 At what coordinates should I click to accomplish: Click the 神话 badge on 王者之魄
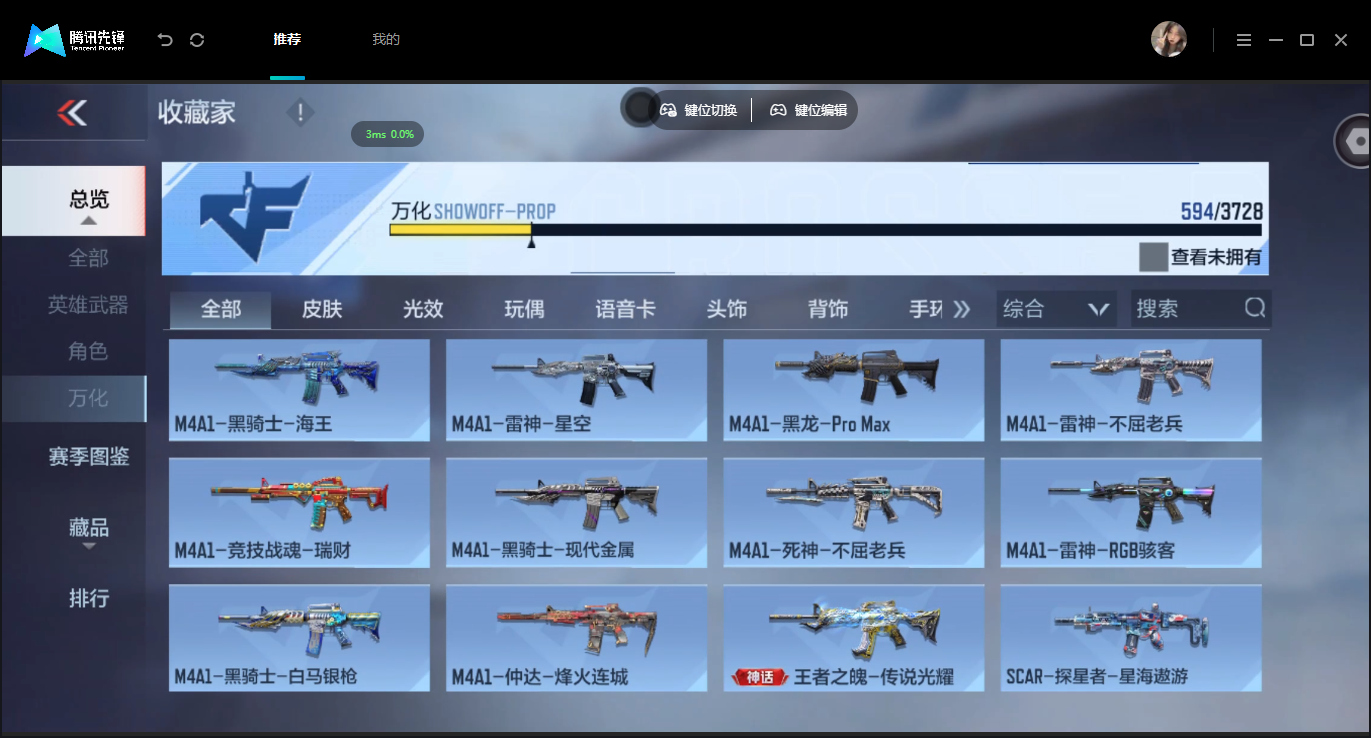759,678
